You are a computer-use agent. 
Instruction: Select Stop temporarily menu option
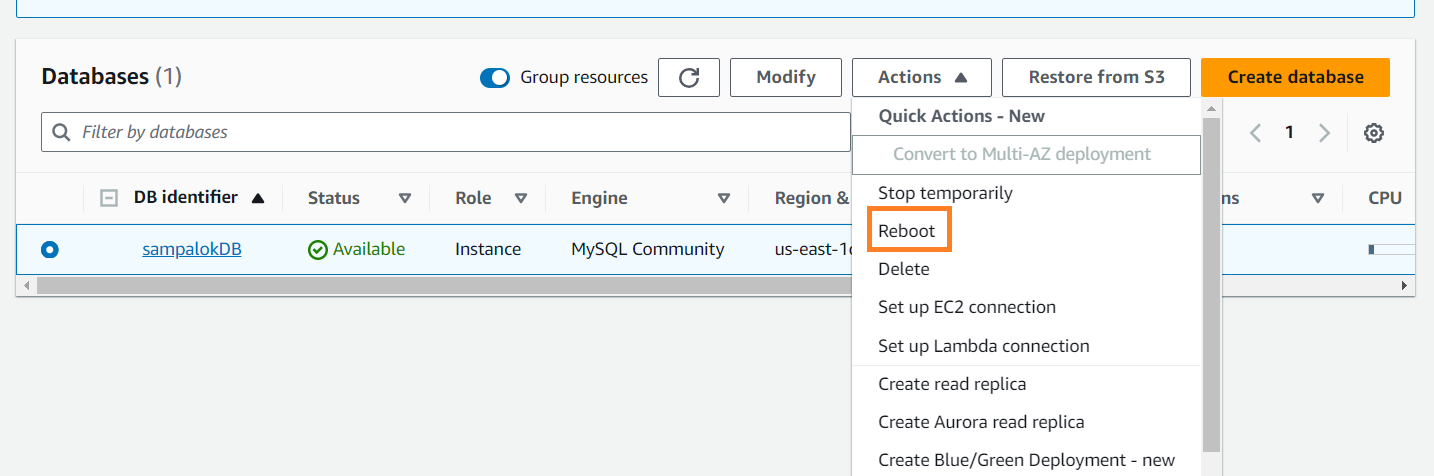click(945, 193)
